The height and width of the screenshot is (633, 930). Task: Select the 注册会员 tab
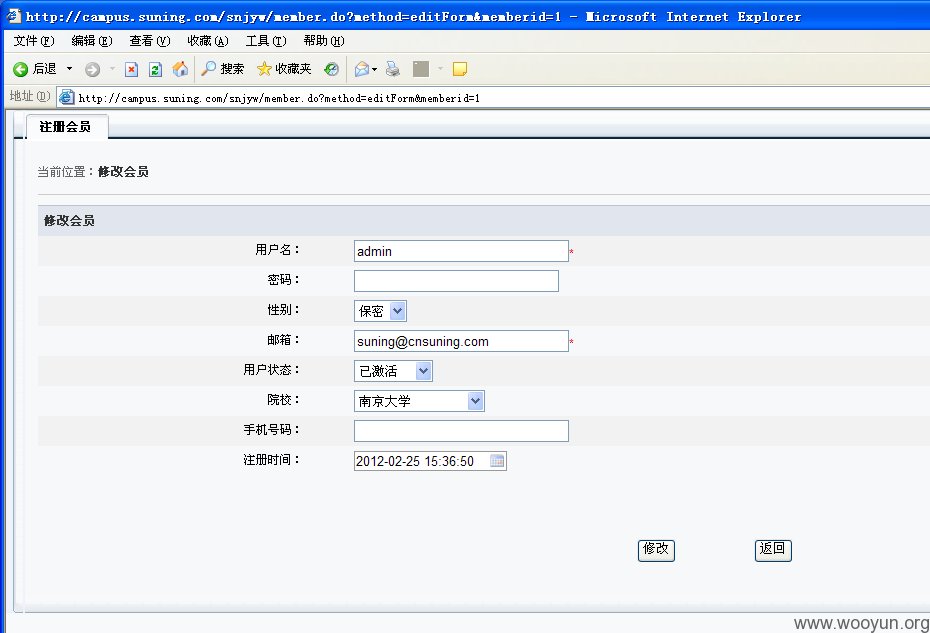pos(66,126)
